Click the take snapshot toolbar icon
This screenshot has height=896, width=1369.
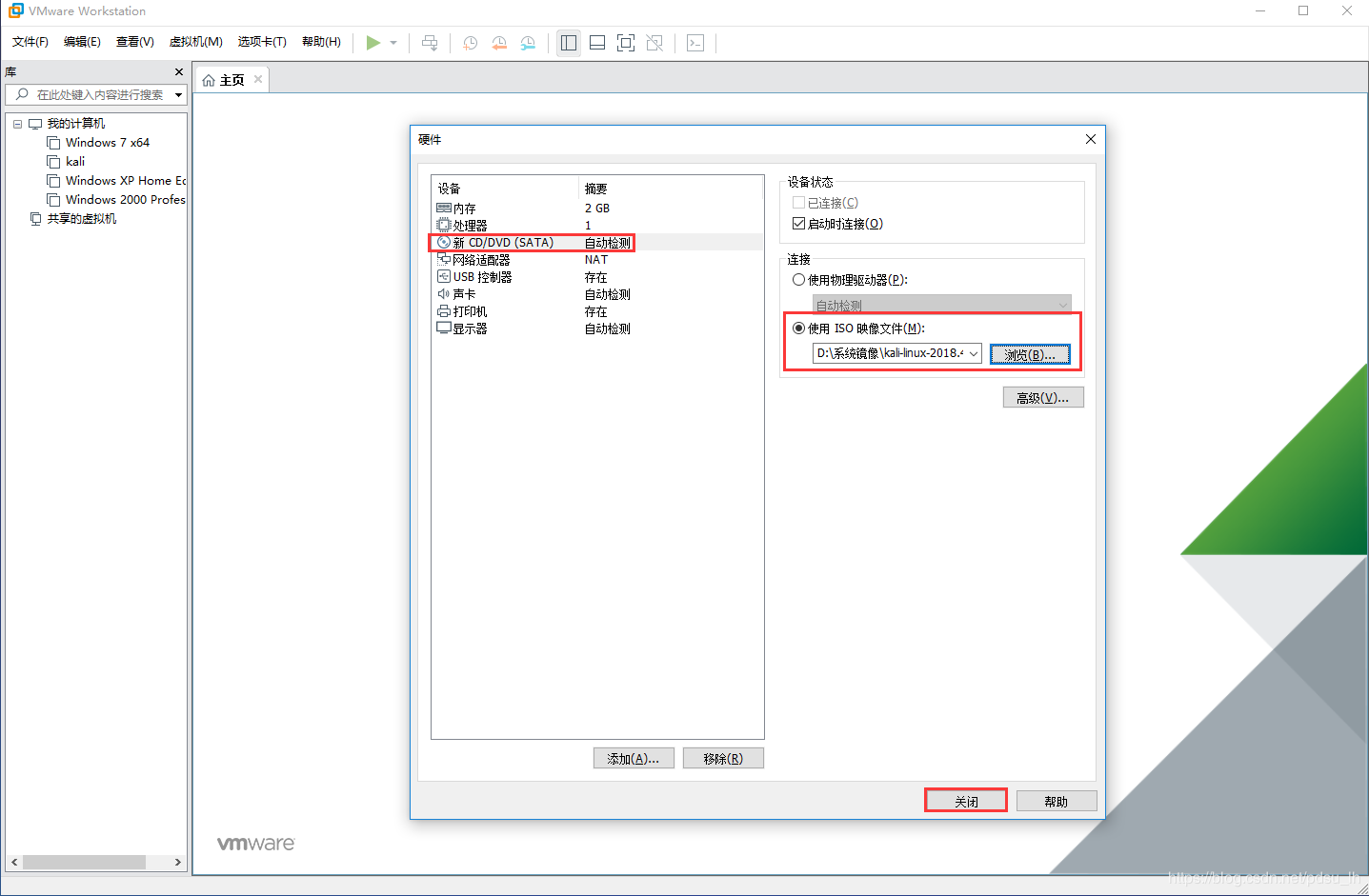click(x=471, y=43)
